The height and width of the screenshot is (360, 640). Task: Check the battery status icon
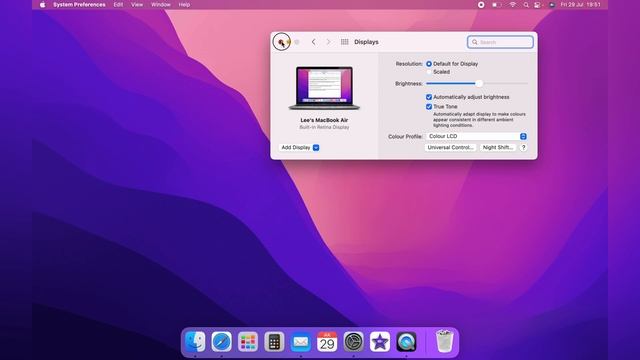pyautogui.click(x=497, y=5)
